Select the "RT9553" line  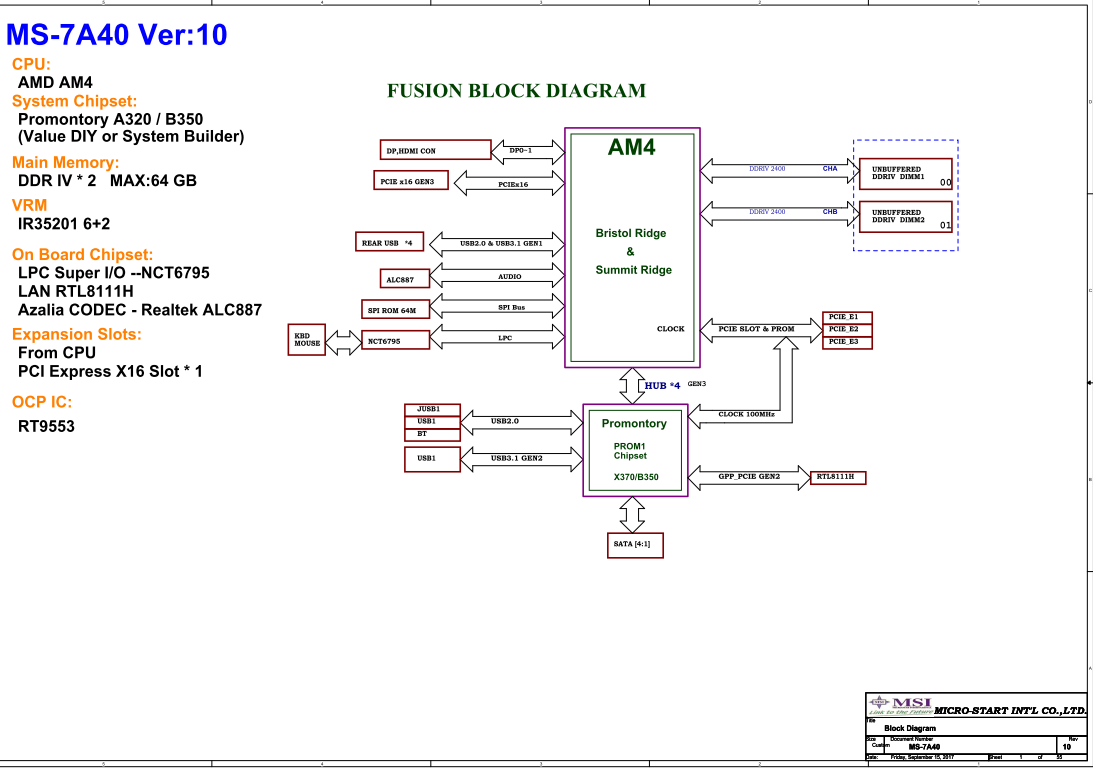click(x=46, y=427)
